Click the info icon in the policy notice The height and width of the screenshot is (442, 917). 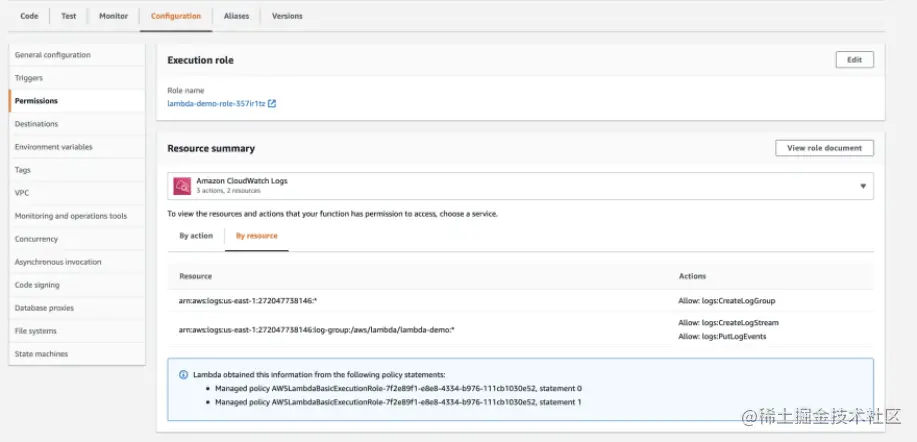pyautogui.click(x=184, y=374)
